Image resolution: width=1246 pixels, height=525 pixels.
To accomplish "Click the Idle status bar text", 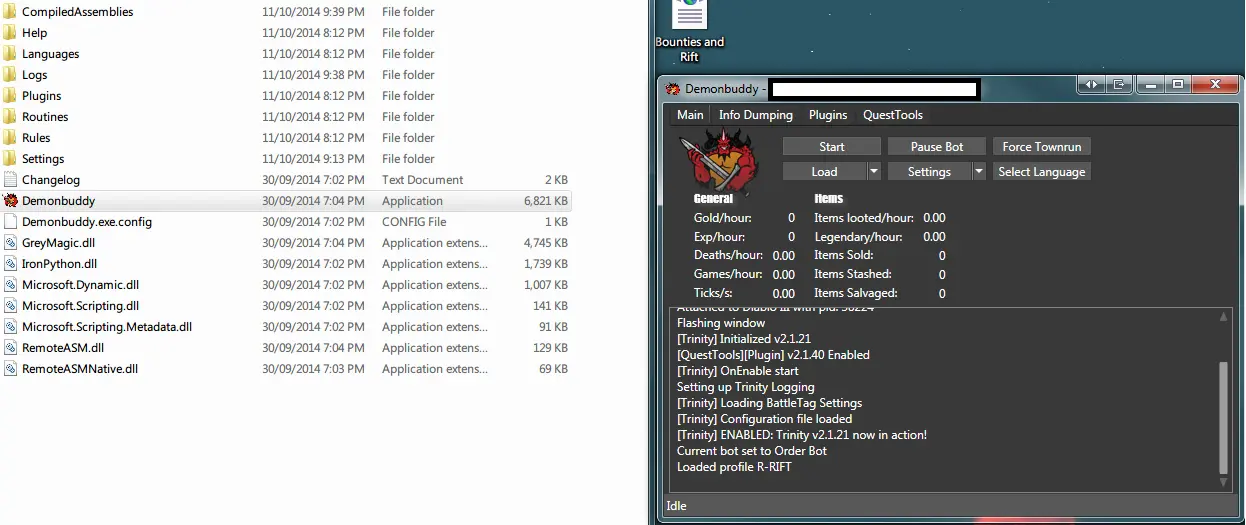I will click(x=677, y=506).
